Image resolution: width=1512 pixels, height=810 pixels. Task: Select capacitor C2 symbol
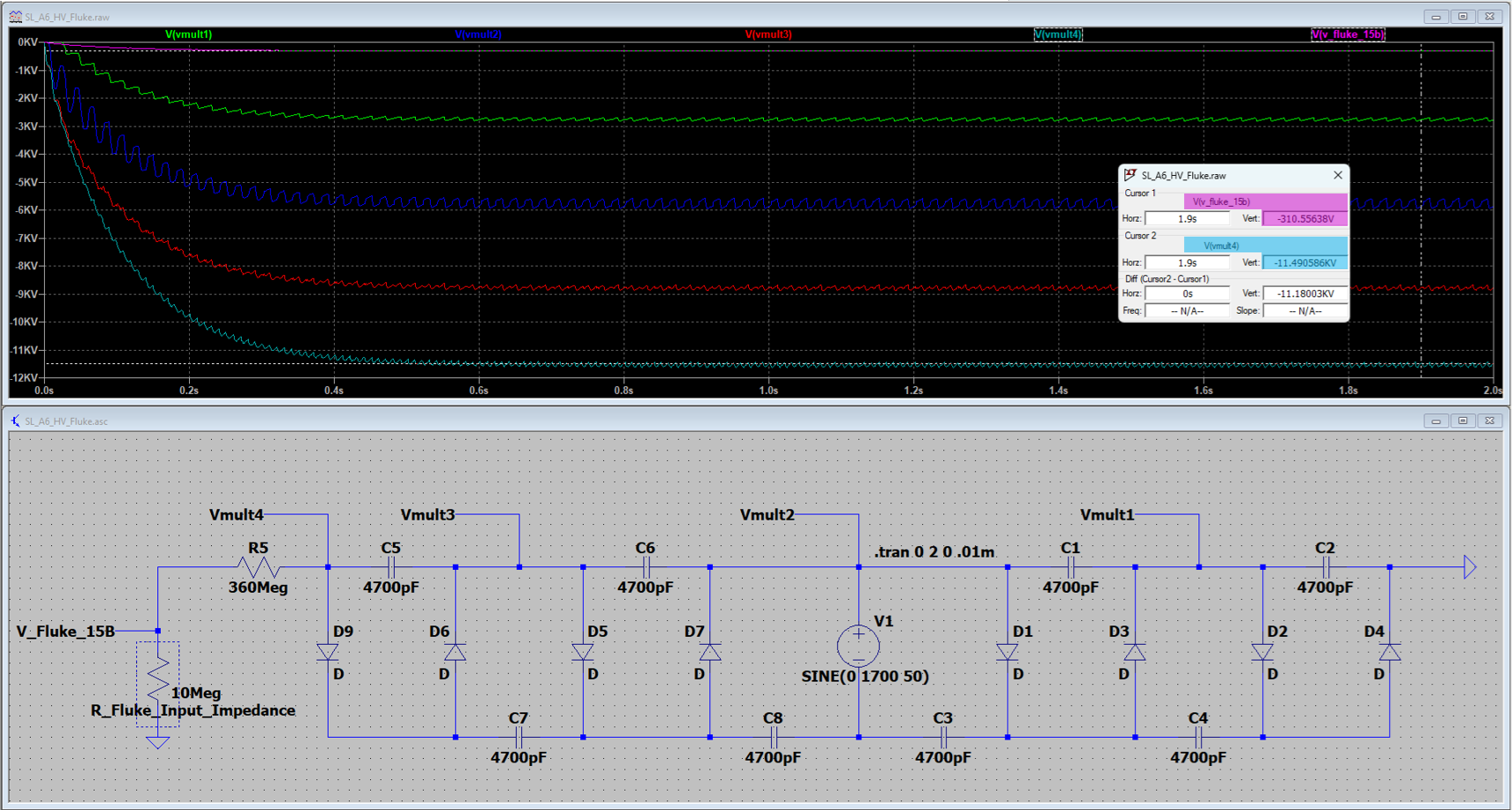click(x=1326, y=567)
